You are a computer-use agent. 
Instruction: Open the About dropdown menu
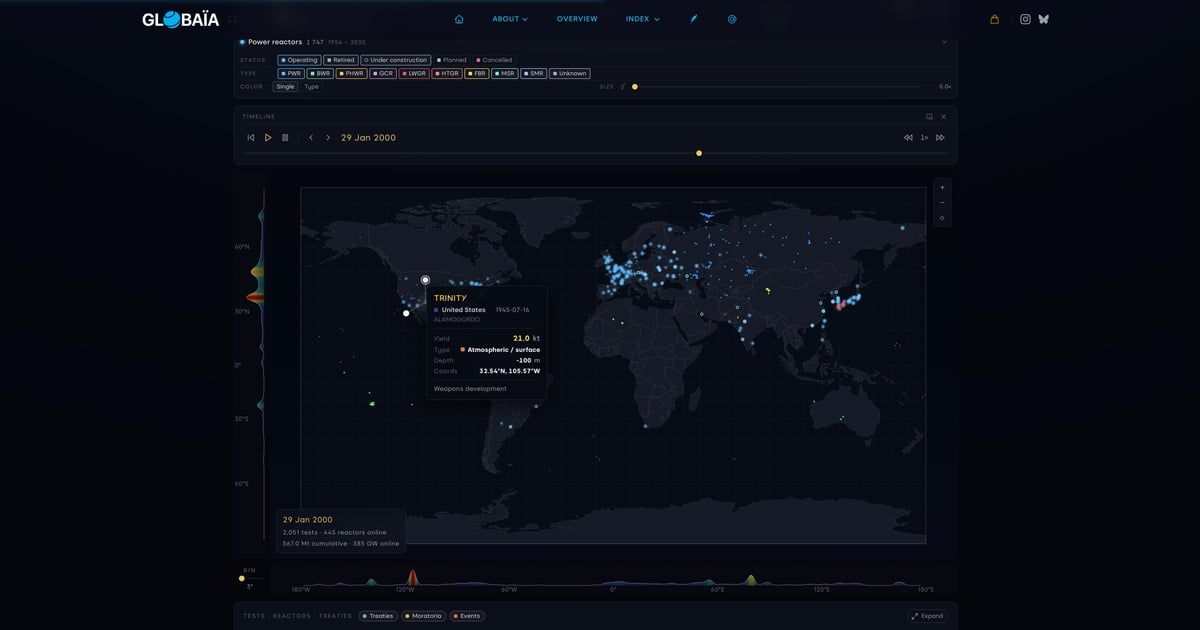click(510, 19)
